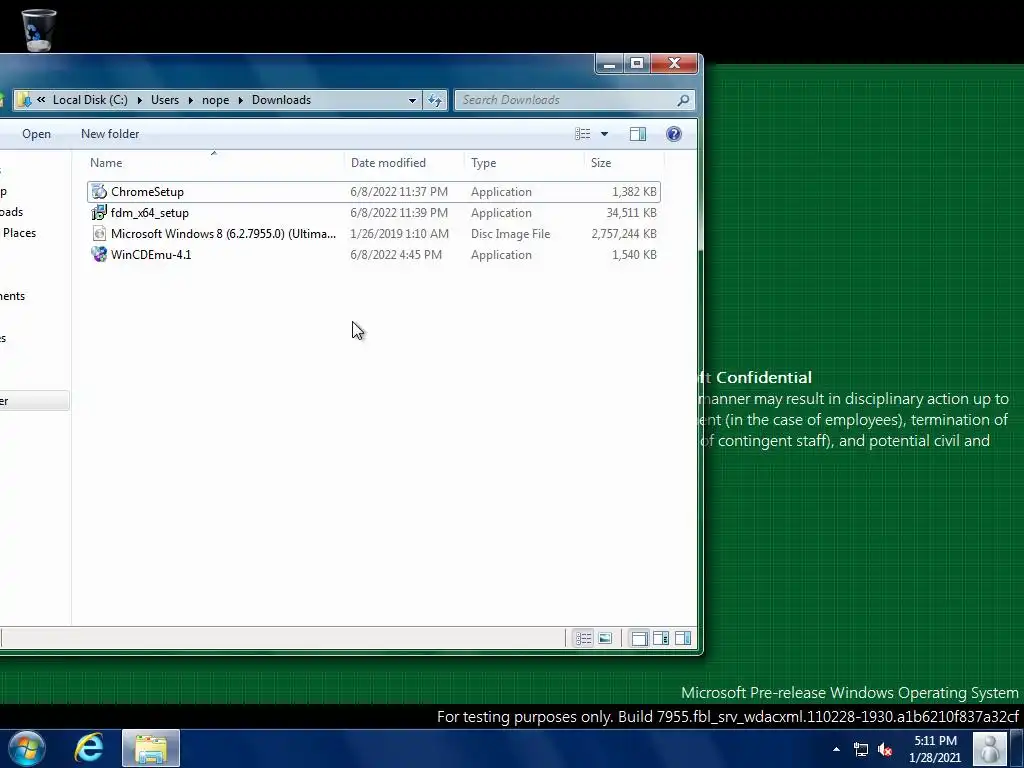The width and height of the screenshot is (1024, 768).
Task: Click the Open toolbar button
Action: point(36,134)
